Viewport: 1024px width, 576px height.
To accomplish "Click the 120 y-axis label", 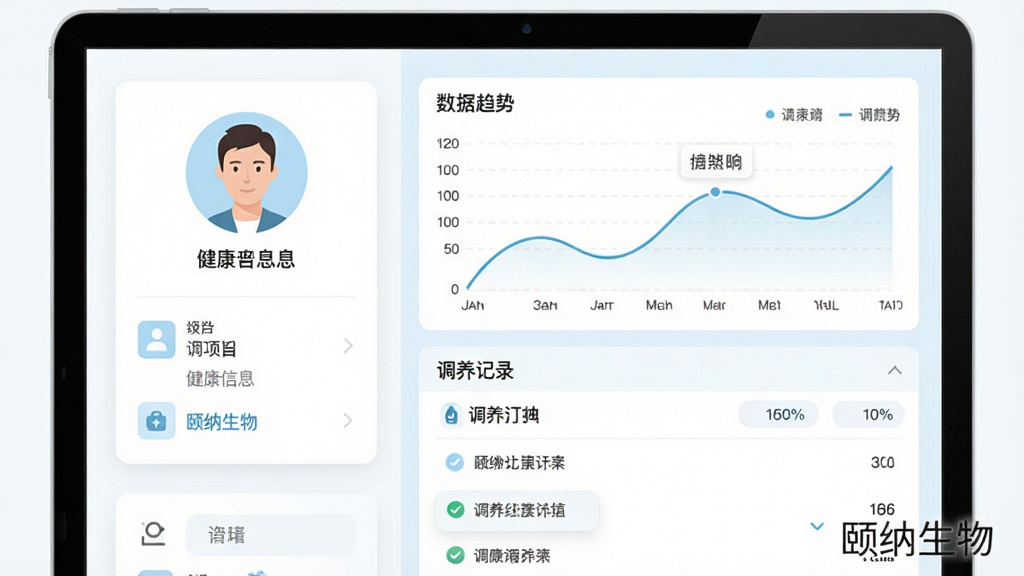I will coord(448,144).
